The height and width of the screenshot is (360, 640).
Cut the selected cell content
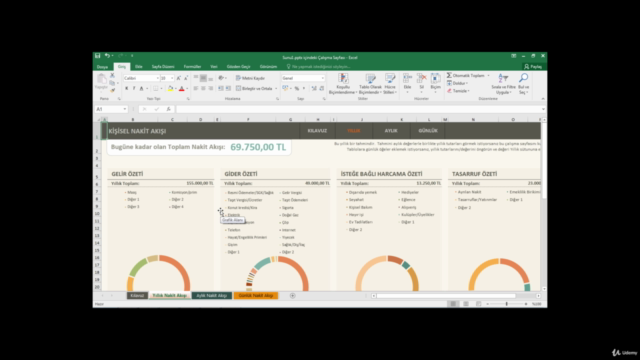tap(112, 76)
